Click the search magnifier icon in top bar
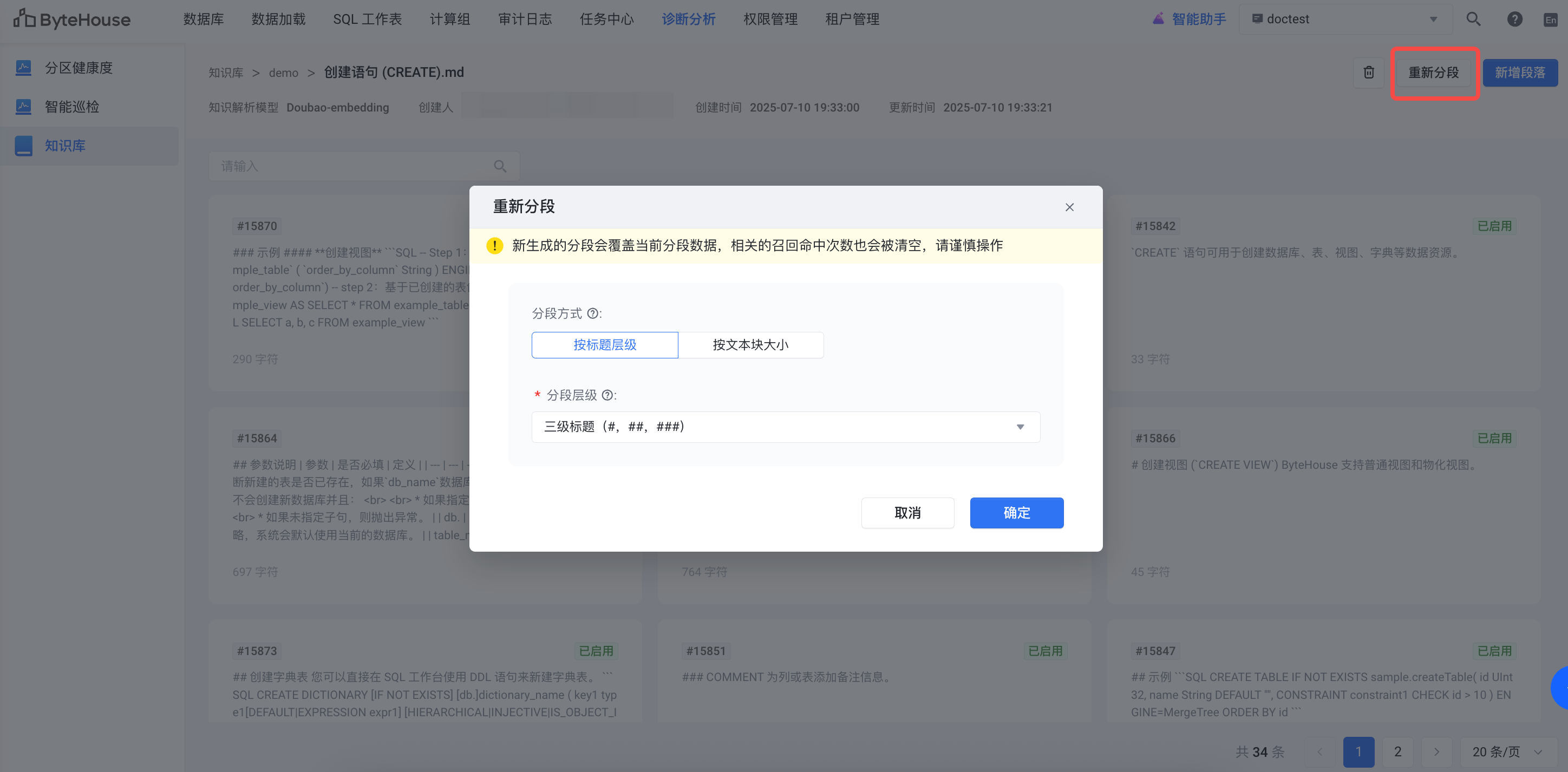Image resolution: width=1568 pixels, height=772 pixels. point(1473,19)
